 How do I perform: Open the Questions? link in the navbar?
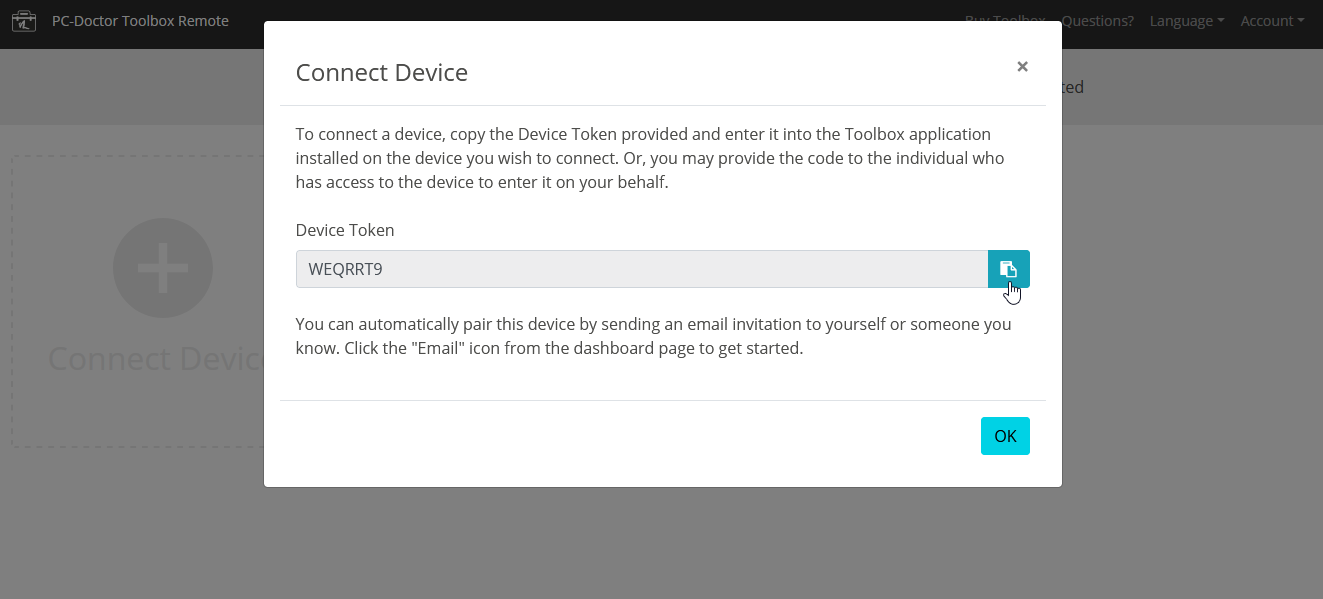(1098, 21)
